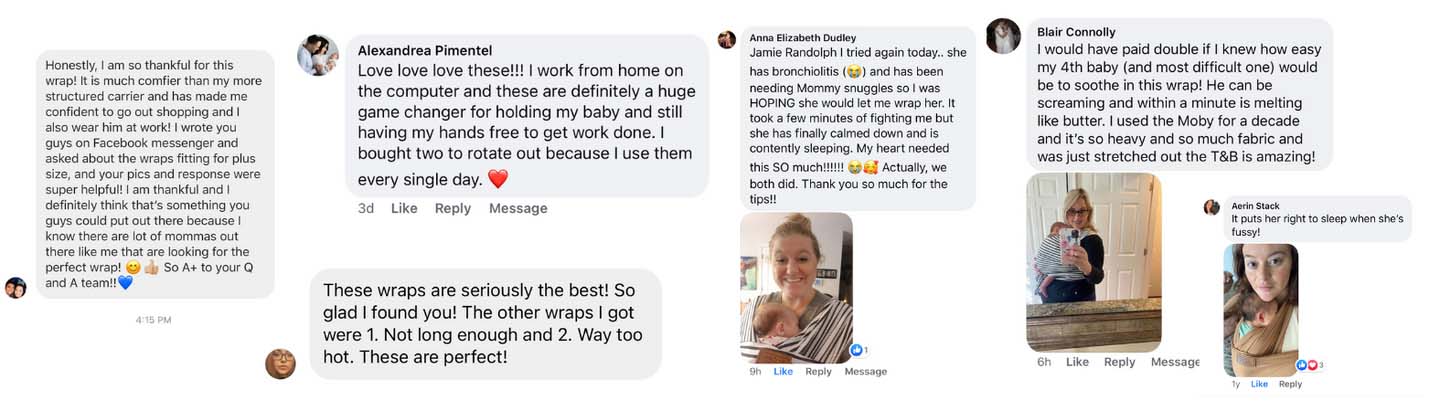View like reaction count on Anna's photo
Screen dimensions: 1440x411
coord(857,350)
